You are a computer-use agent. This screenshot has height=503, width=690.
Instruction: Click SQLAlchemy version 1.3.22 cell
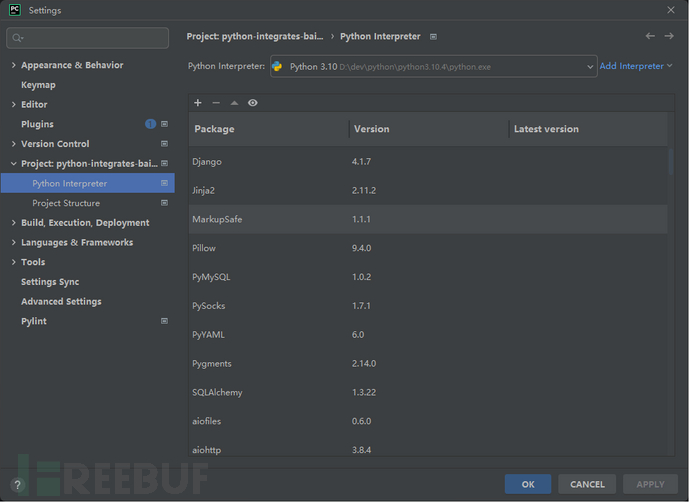coord(364,392)
